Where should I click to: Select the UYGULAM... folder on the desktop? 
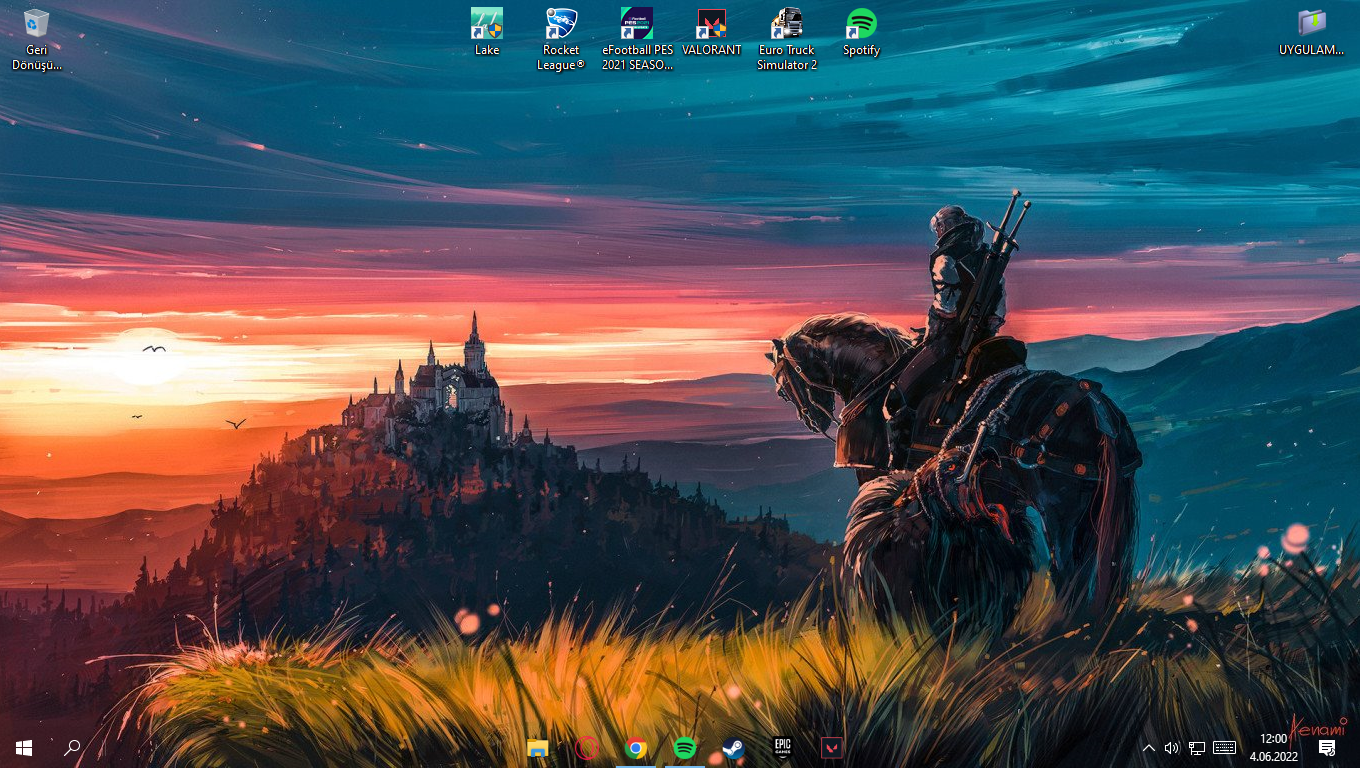coord(1311,33)
